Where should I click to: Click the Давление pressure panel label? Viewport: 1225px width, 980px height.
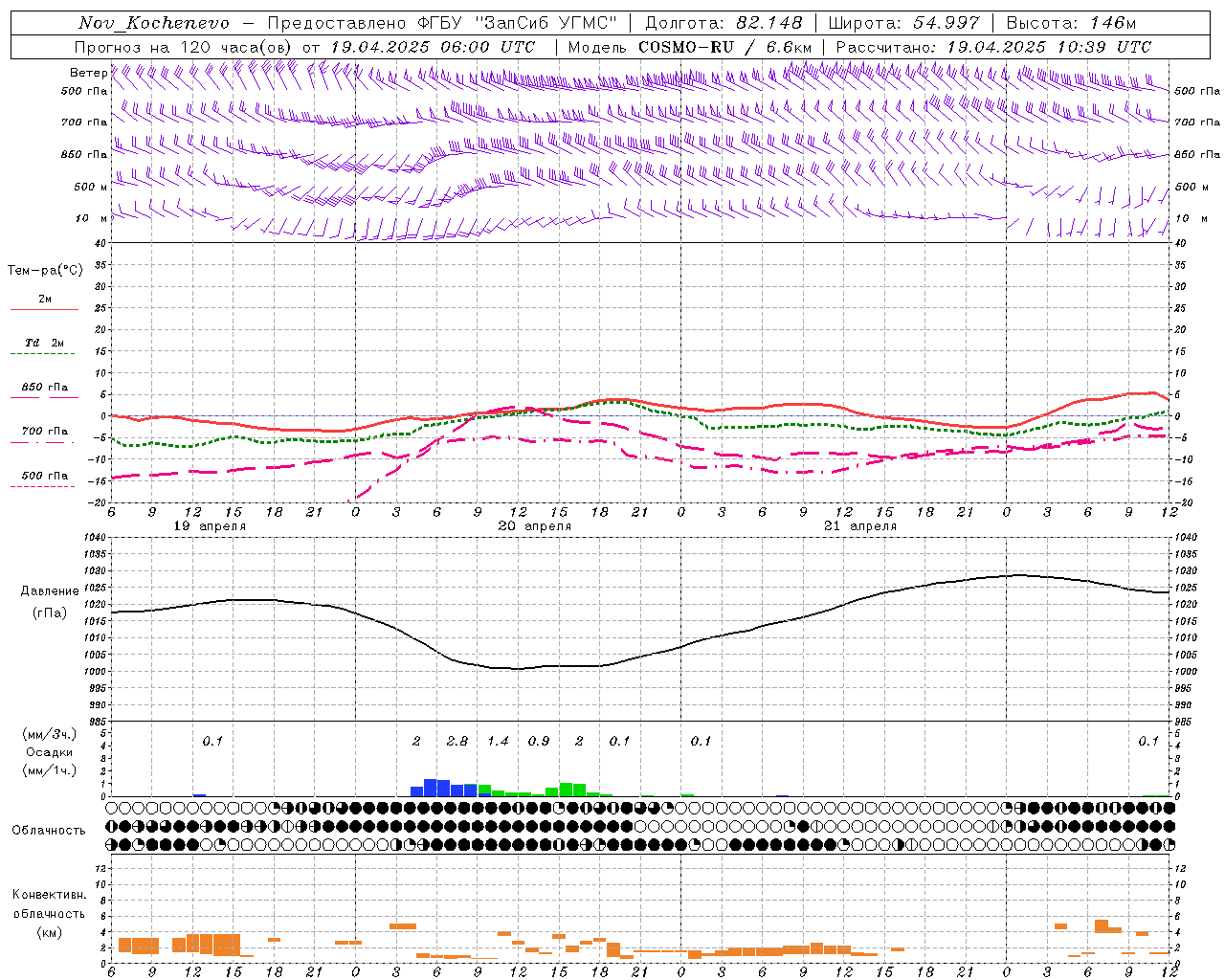click(49, 591)
